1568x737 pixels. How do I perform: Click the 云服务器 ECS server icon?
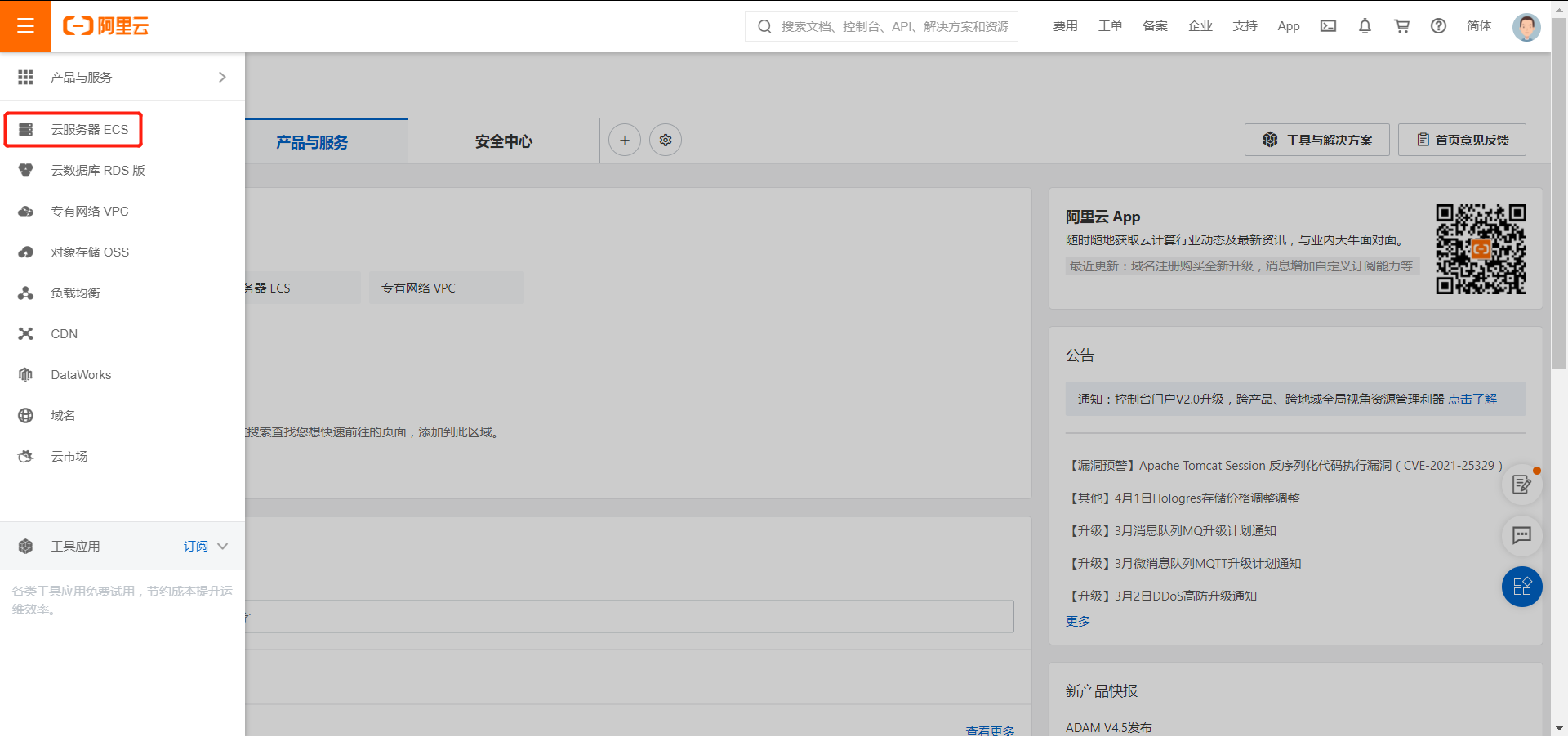tap(26, 129)
